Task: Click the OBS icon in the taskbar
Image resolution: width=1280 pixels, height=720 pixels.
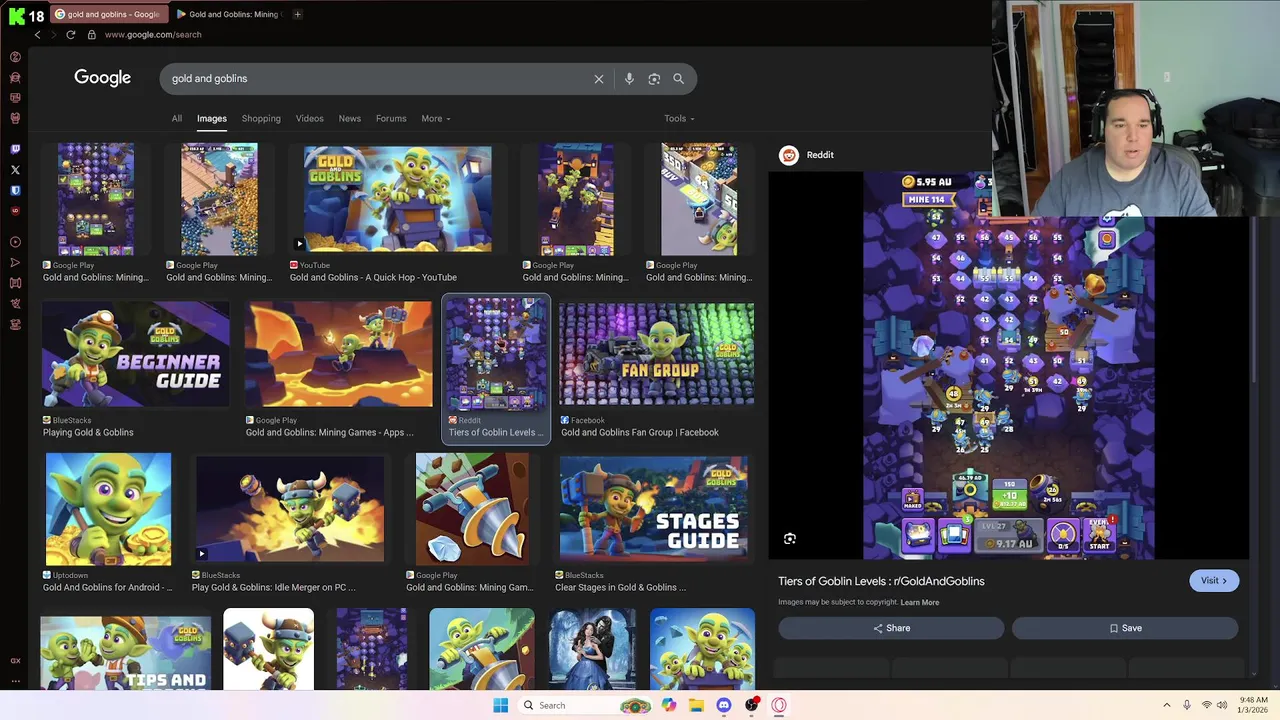Action: point(751,705)
